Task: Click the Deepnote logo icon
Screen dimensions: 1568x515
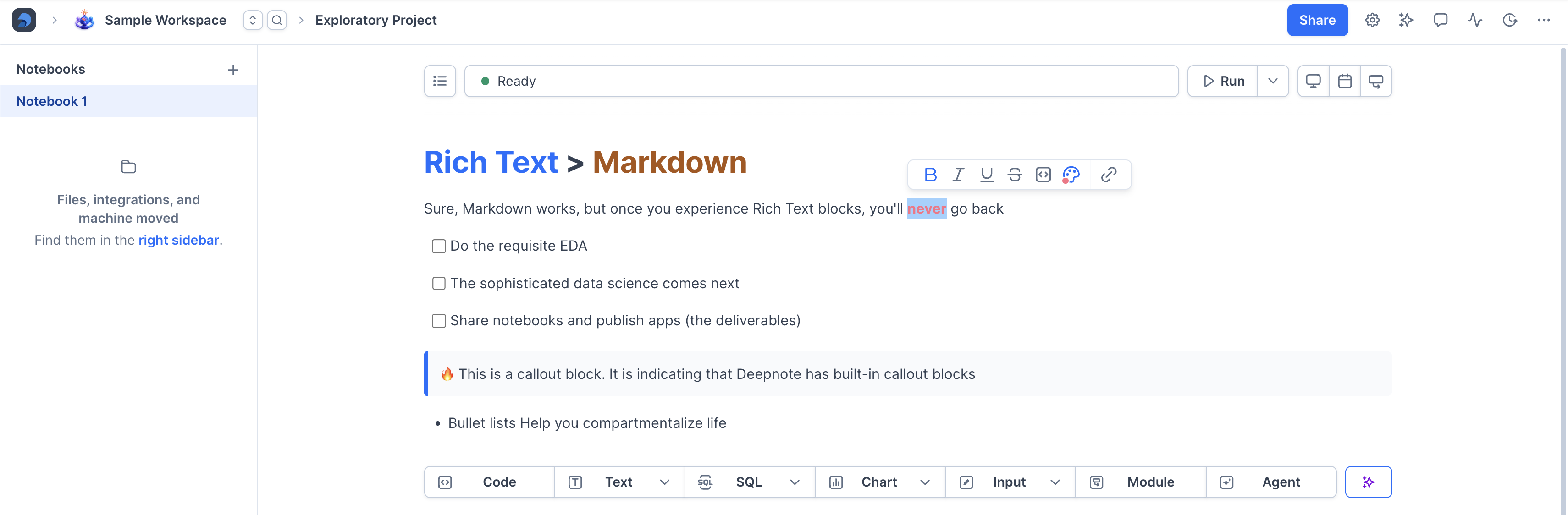Action: [x=24, y=20]
